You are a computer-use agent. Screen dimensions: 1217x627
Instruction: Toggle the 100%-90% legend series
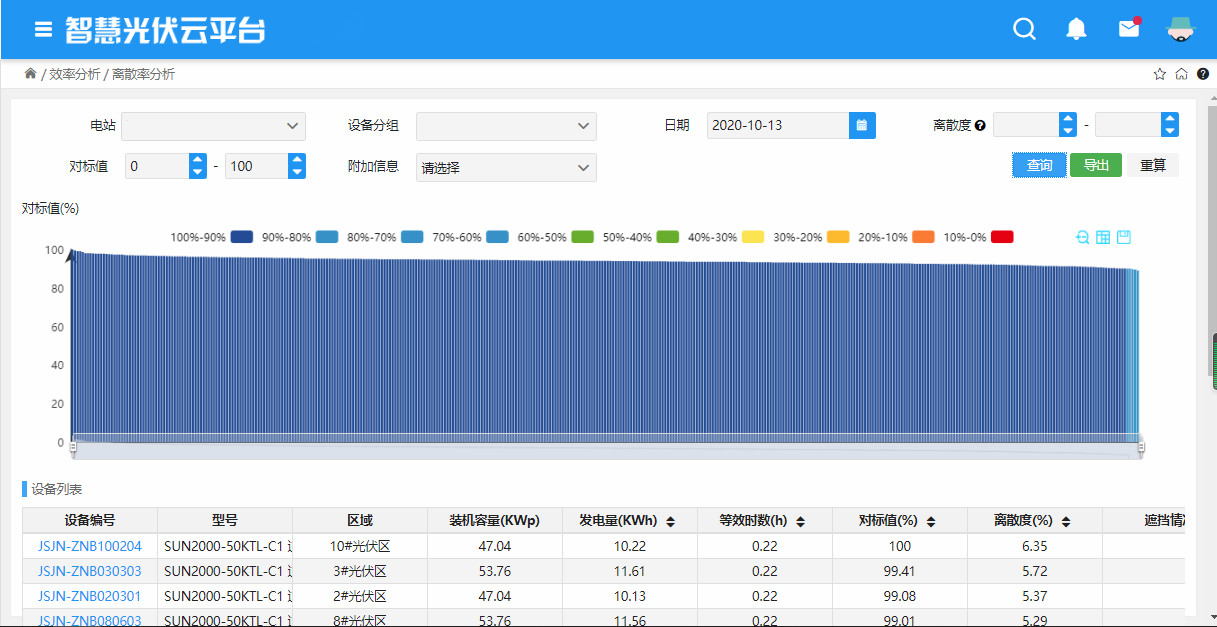coord(240,237)
